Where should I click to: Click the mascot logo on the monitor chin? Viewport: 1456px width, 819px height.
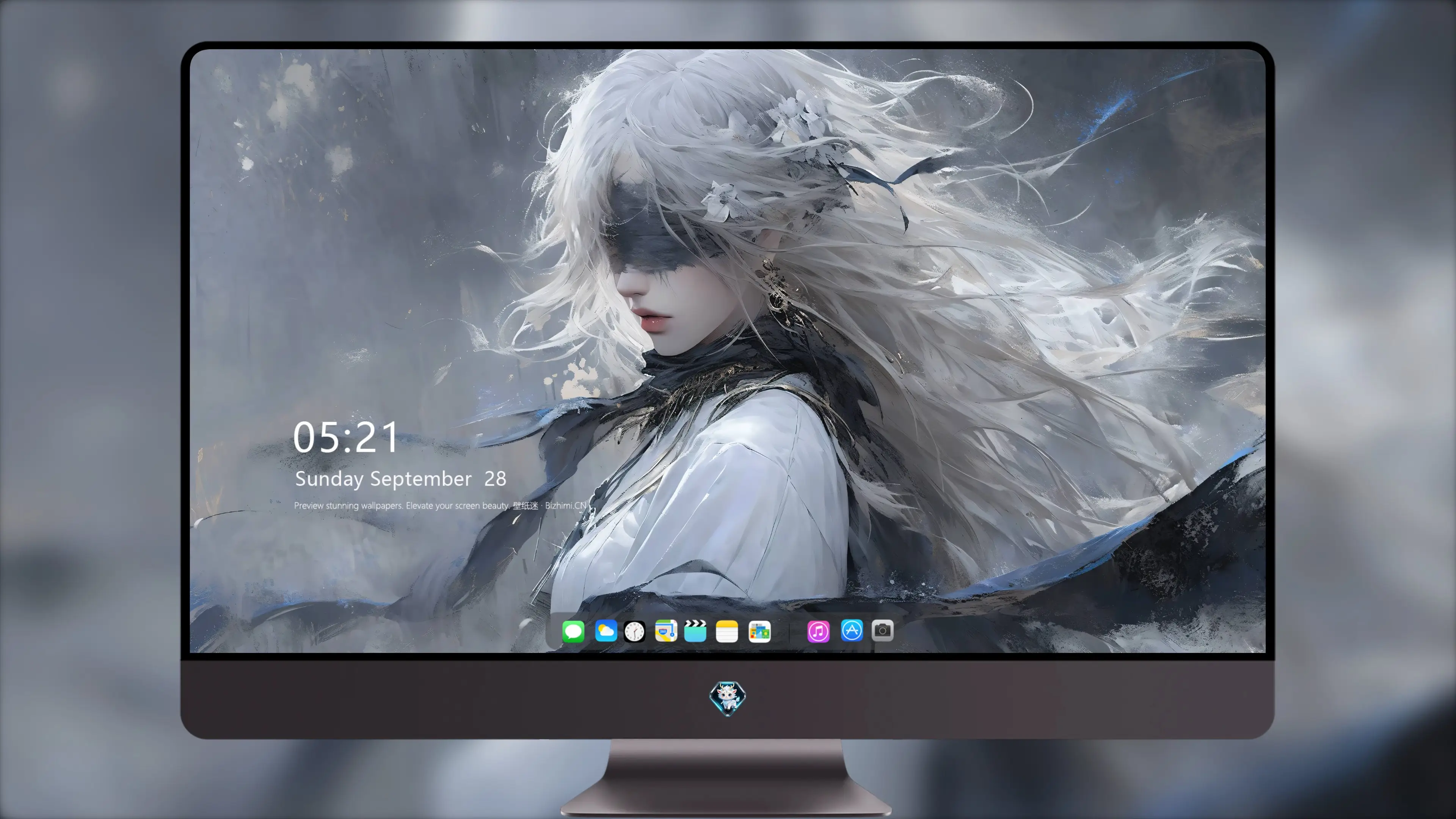click(x=728, y=698)
